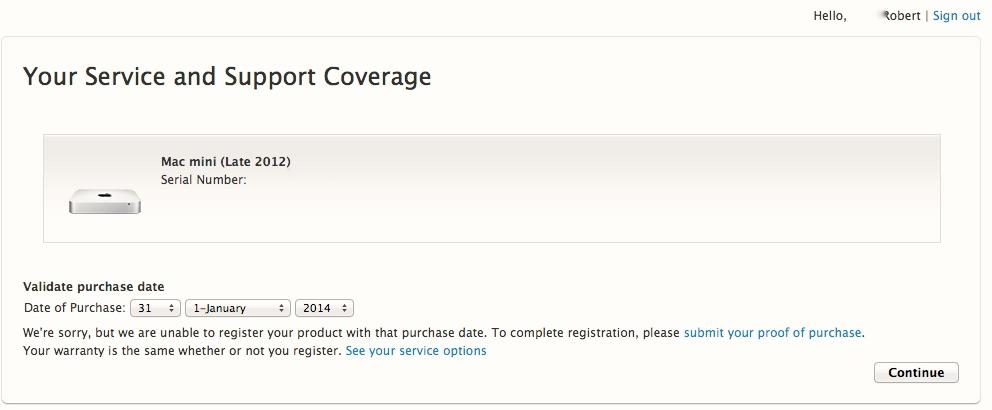Follow the See your service options link
This screenshot has height=410, width=992.
(x=416, y=351)
